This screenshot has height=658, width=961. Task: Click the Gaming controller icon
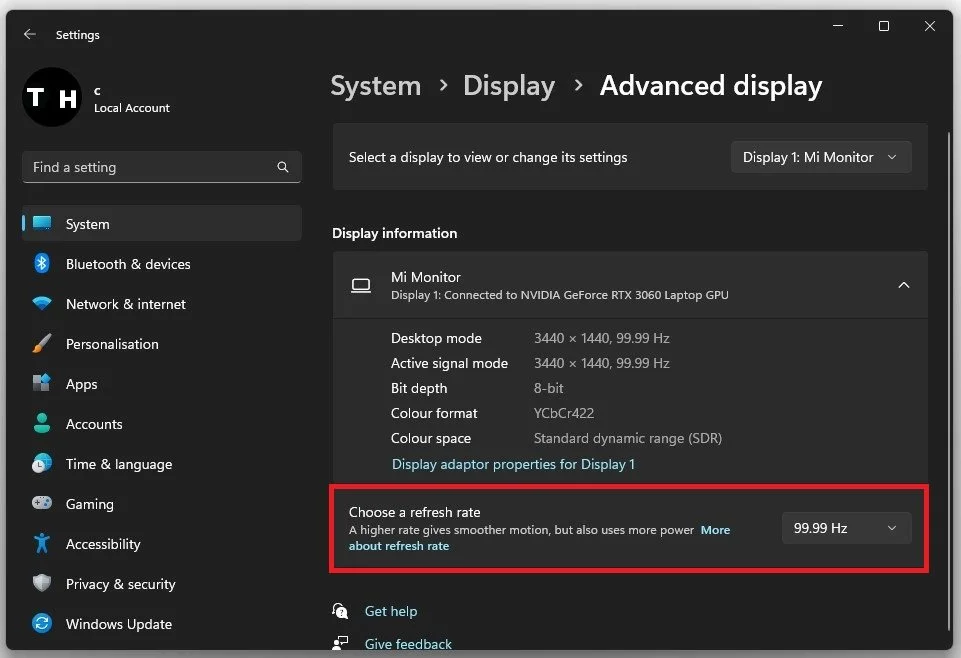click(x=42, y=503)
